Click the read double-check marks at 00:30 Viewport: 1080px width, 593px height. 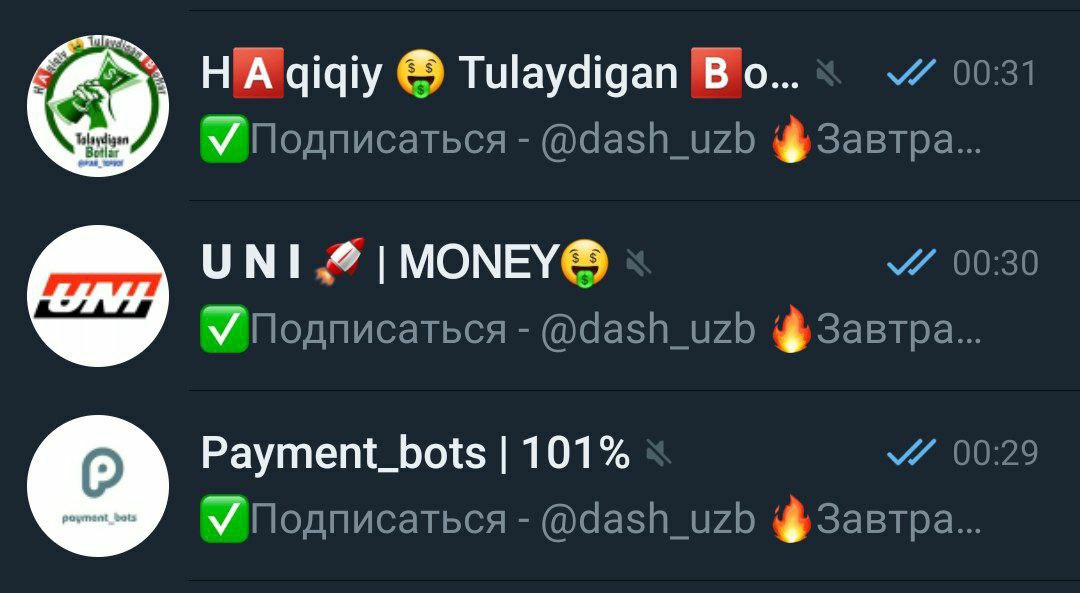click(x=911, y=262)
